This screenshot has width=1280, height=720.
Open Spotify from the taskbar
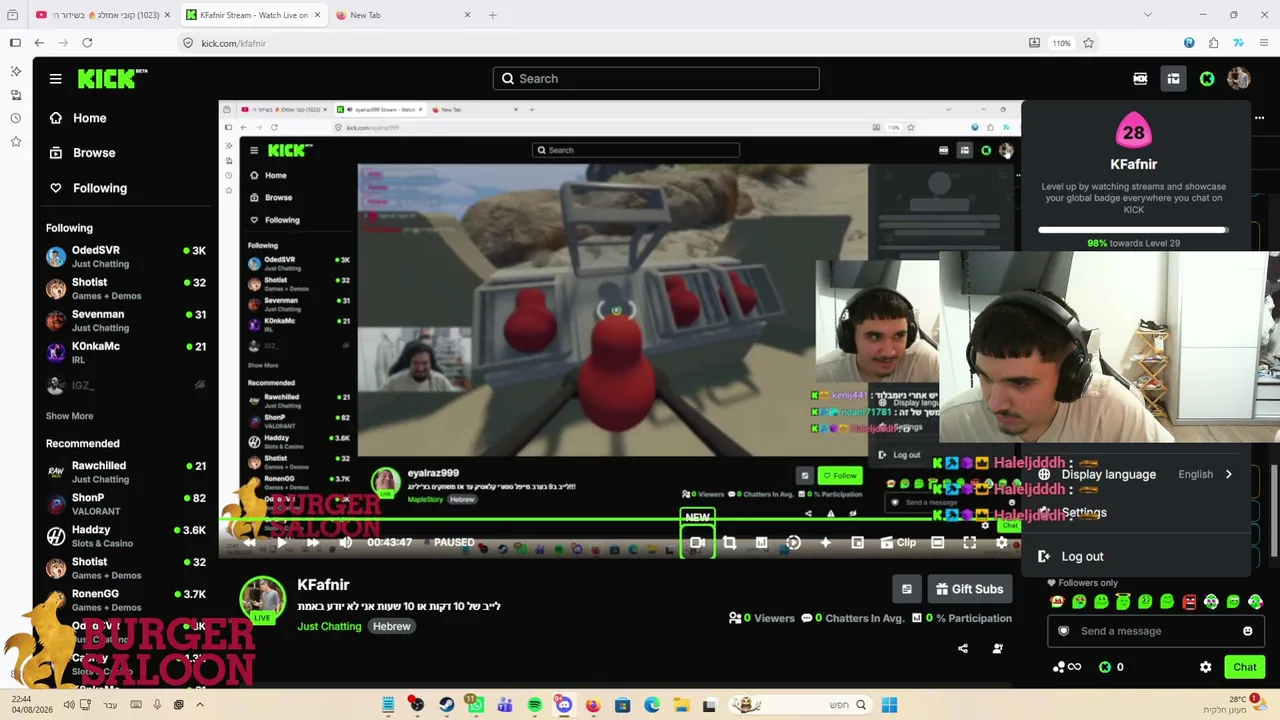535,705
